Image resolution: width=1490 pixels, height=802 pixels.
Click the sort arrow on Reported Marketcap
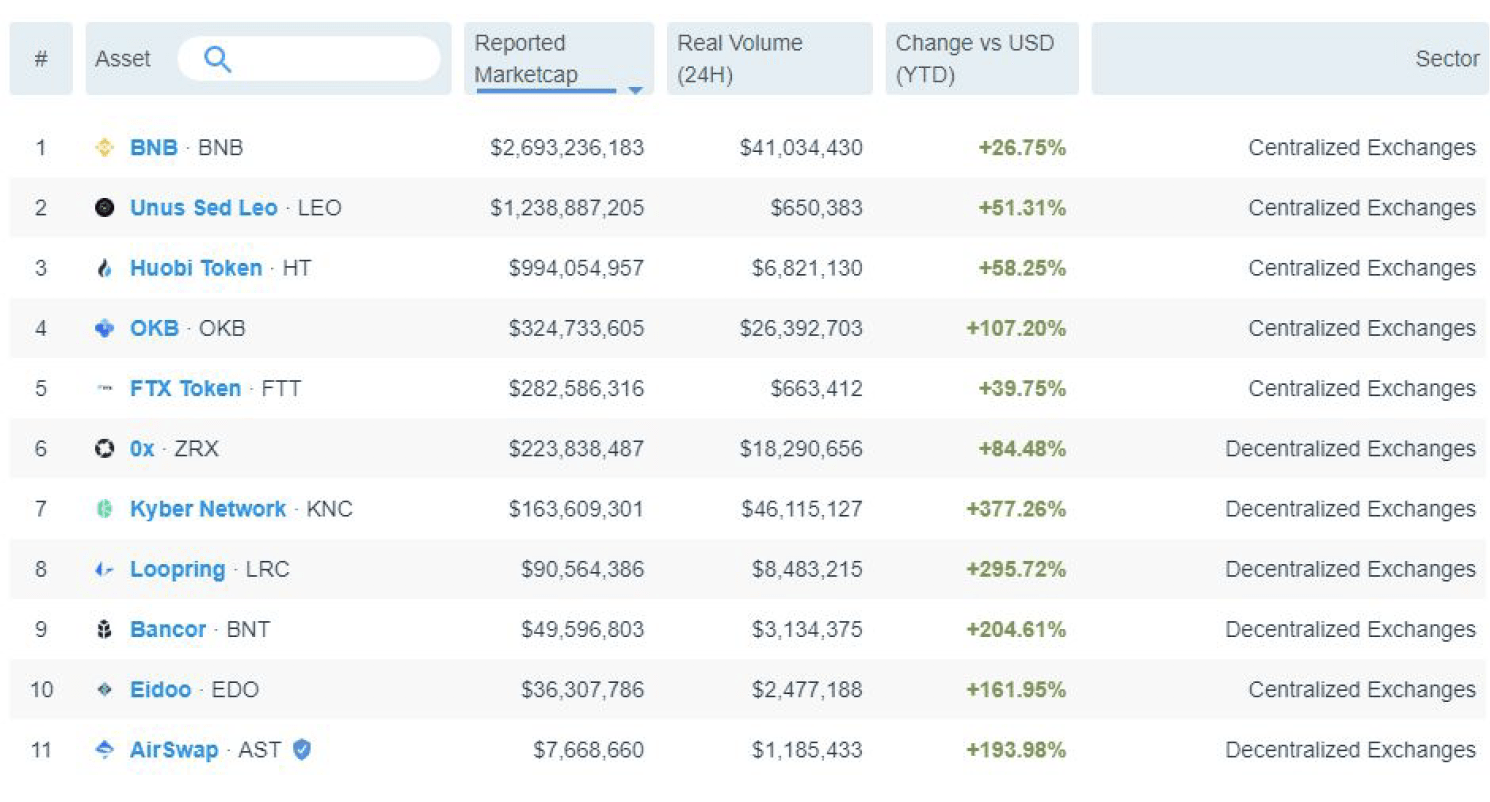tap(634, 90)
